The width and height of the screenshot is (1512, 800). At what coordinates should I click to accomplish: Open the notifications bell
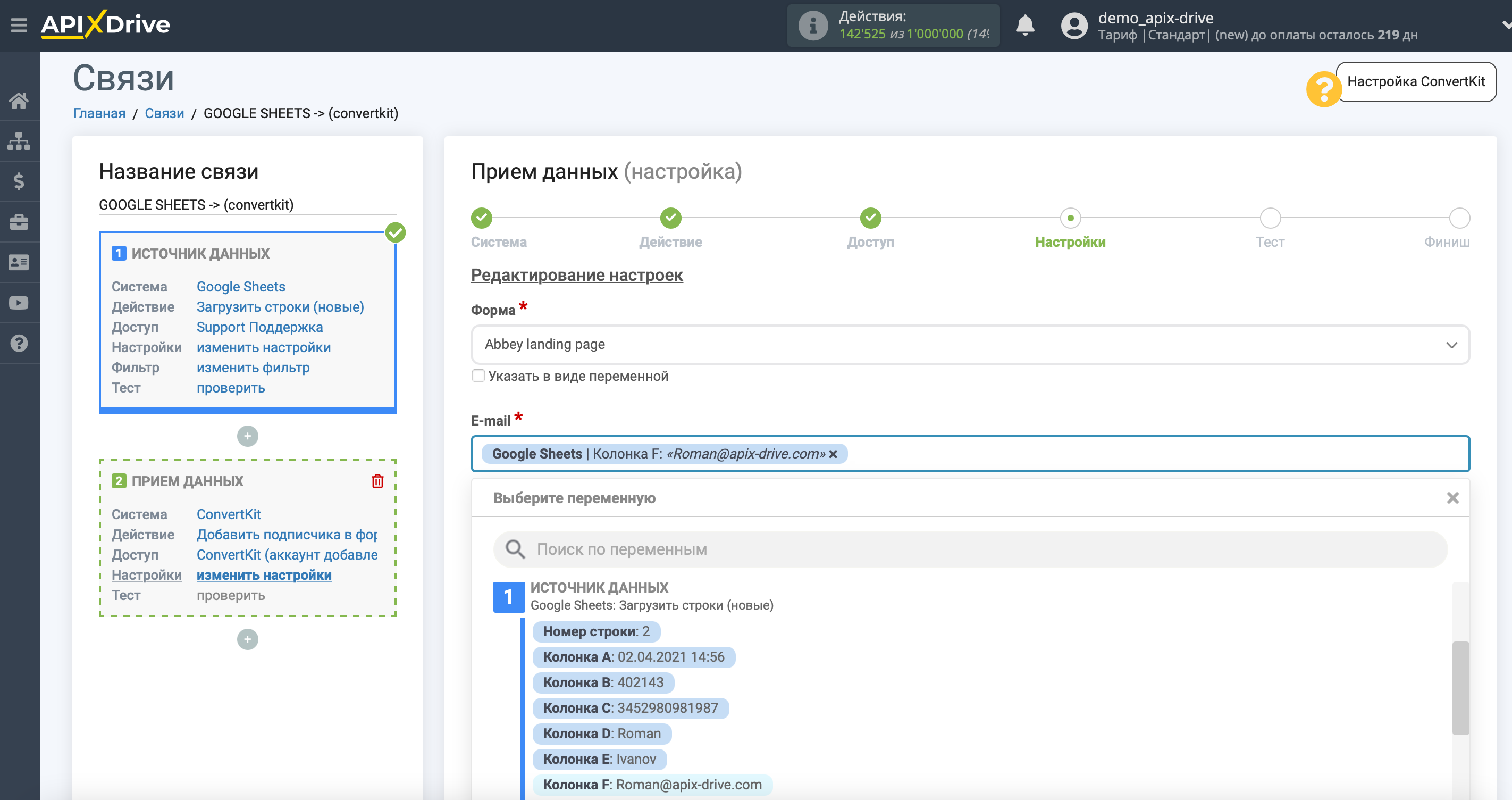pos(1025,25)
